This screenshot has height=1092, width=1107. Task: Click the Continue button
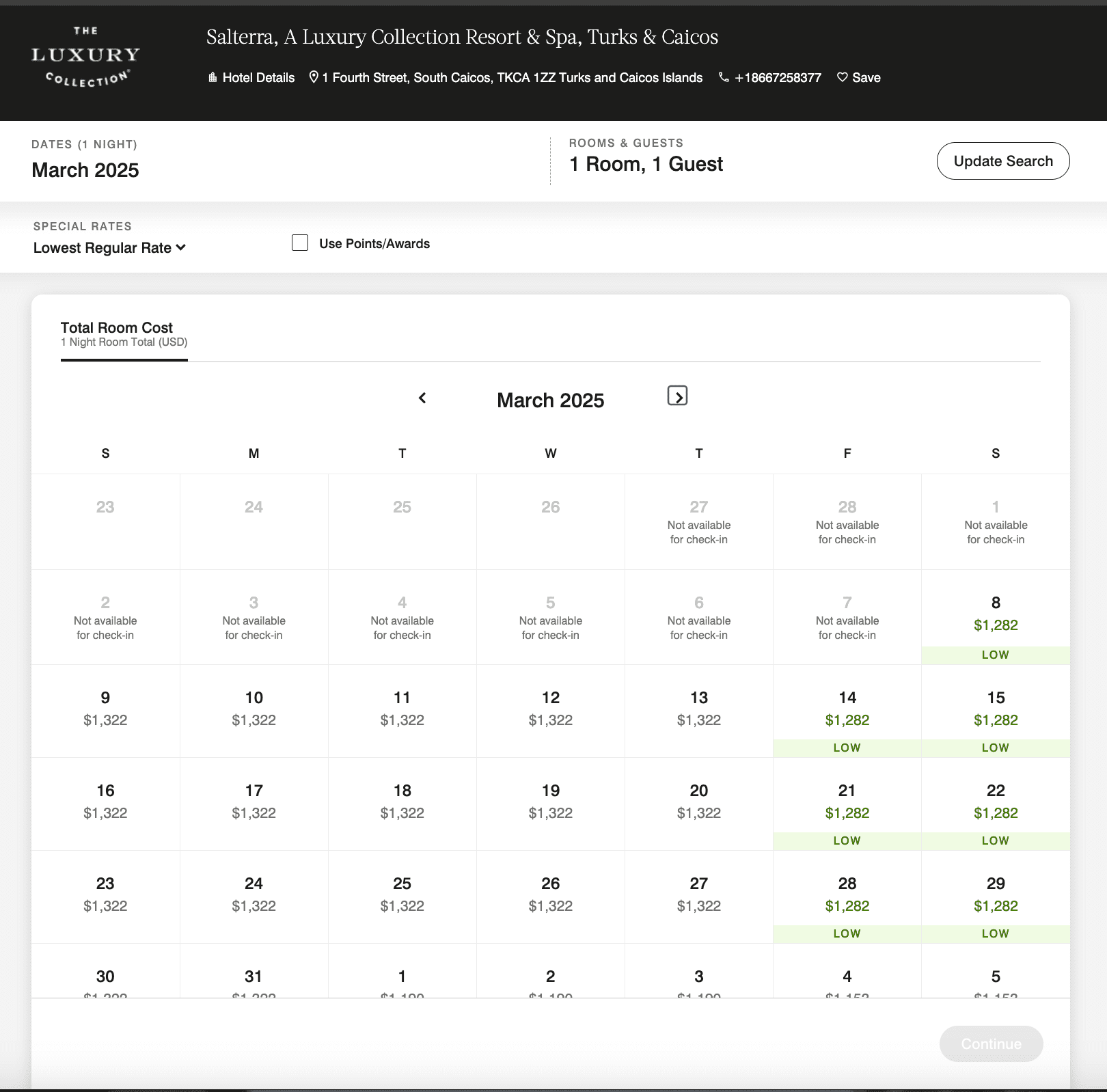[x=991, y=1043]
